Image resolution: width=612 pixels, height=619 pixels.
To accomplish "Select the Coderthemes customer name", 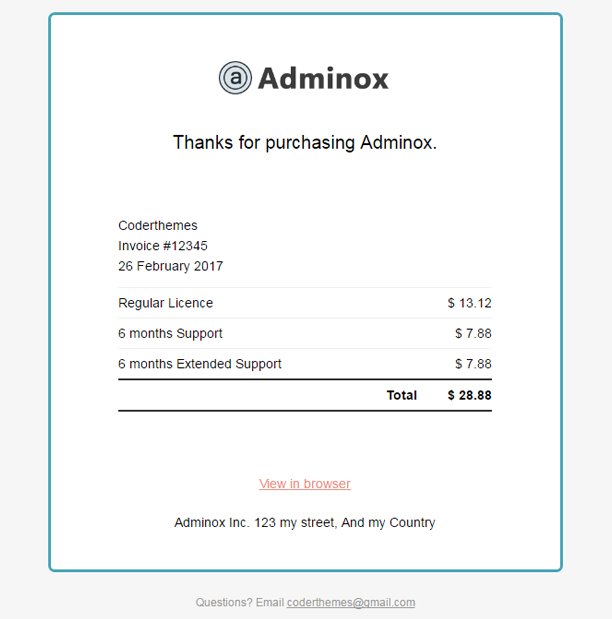I will pyautogui.click(x=158, y=225).
